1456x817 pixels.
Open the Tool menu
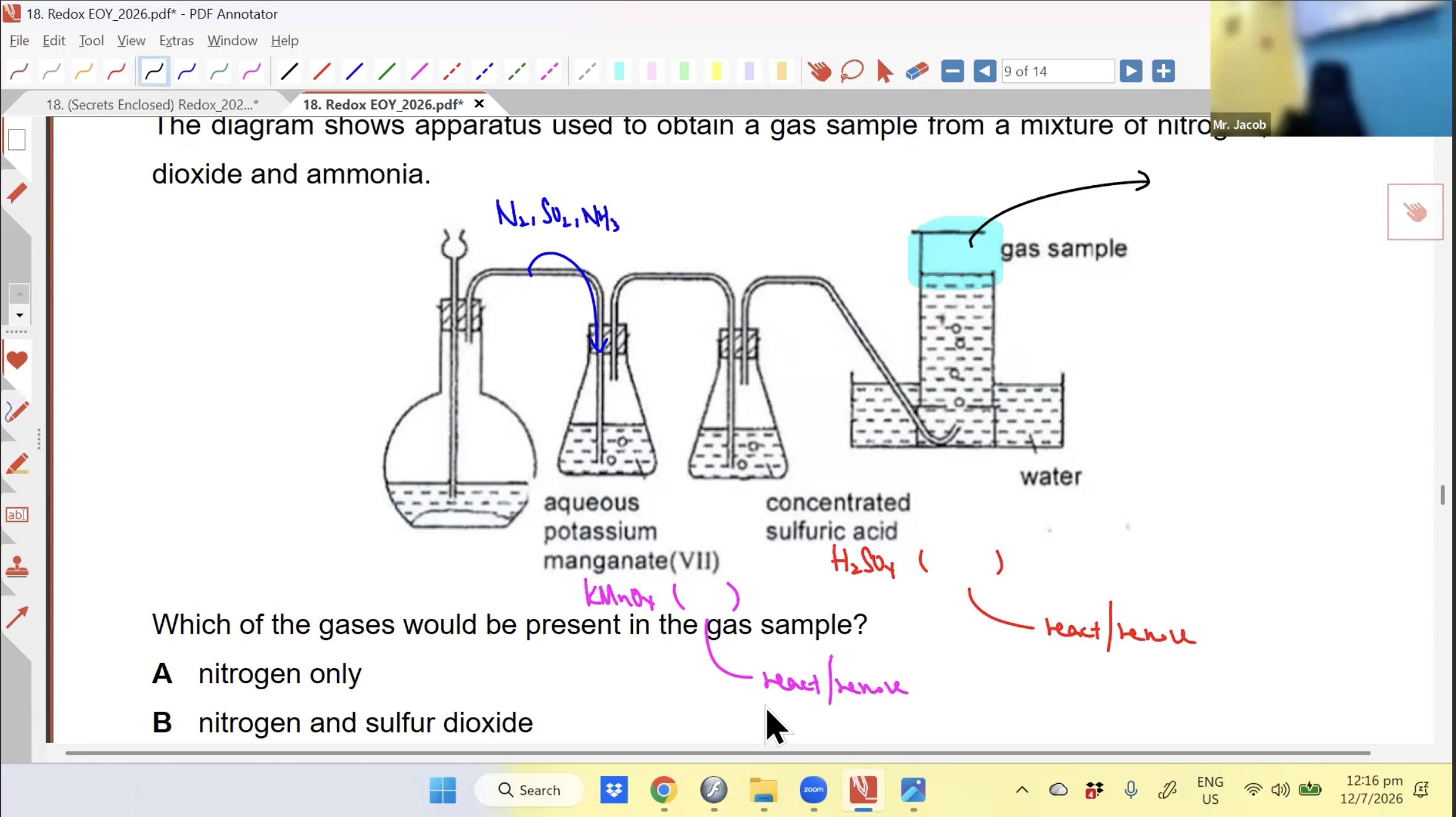tap(91, 41)
